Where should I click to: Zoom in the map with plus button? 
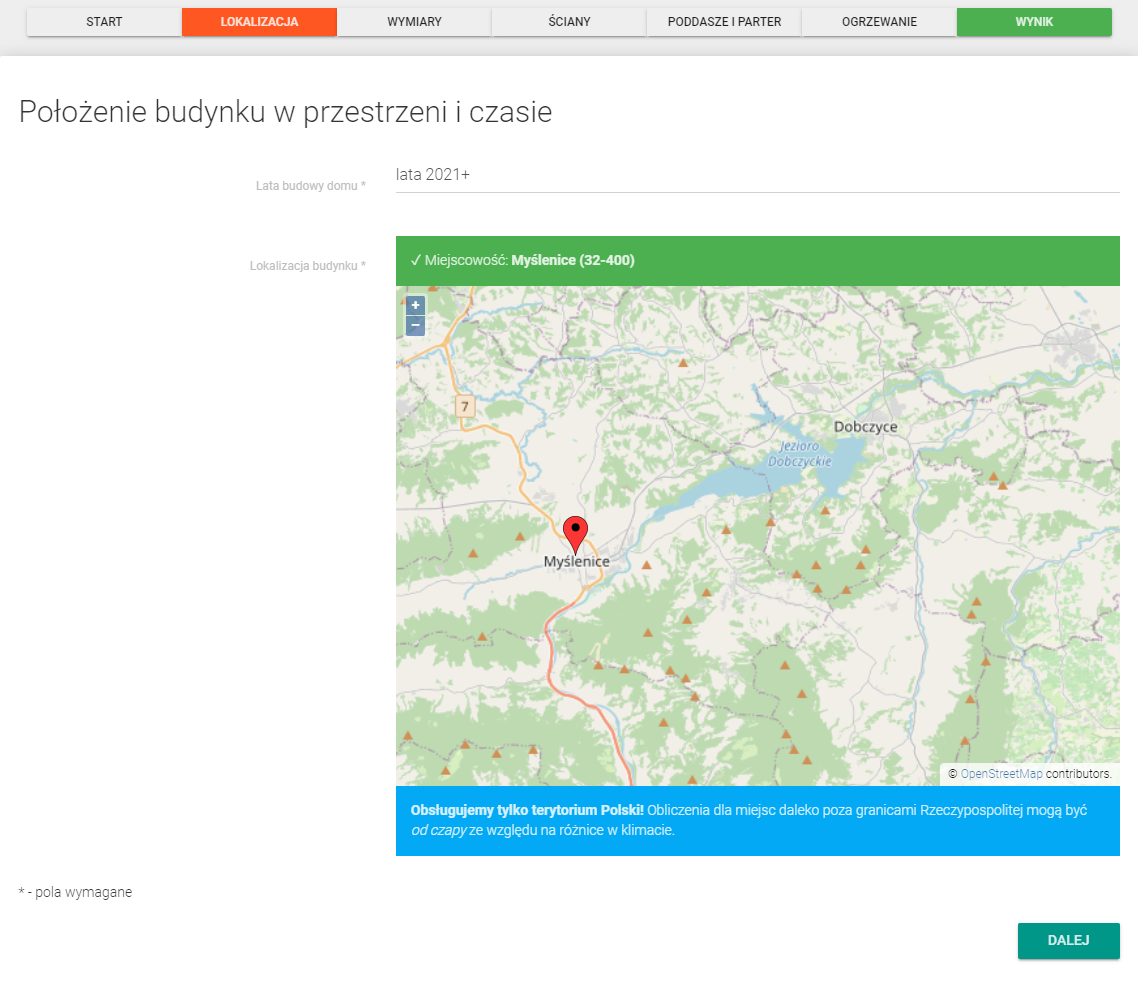coord(415,306)
